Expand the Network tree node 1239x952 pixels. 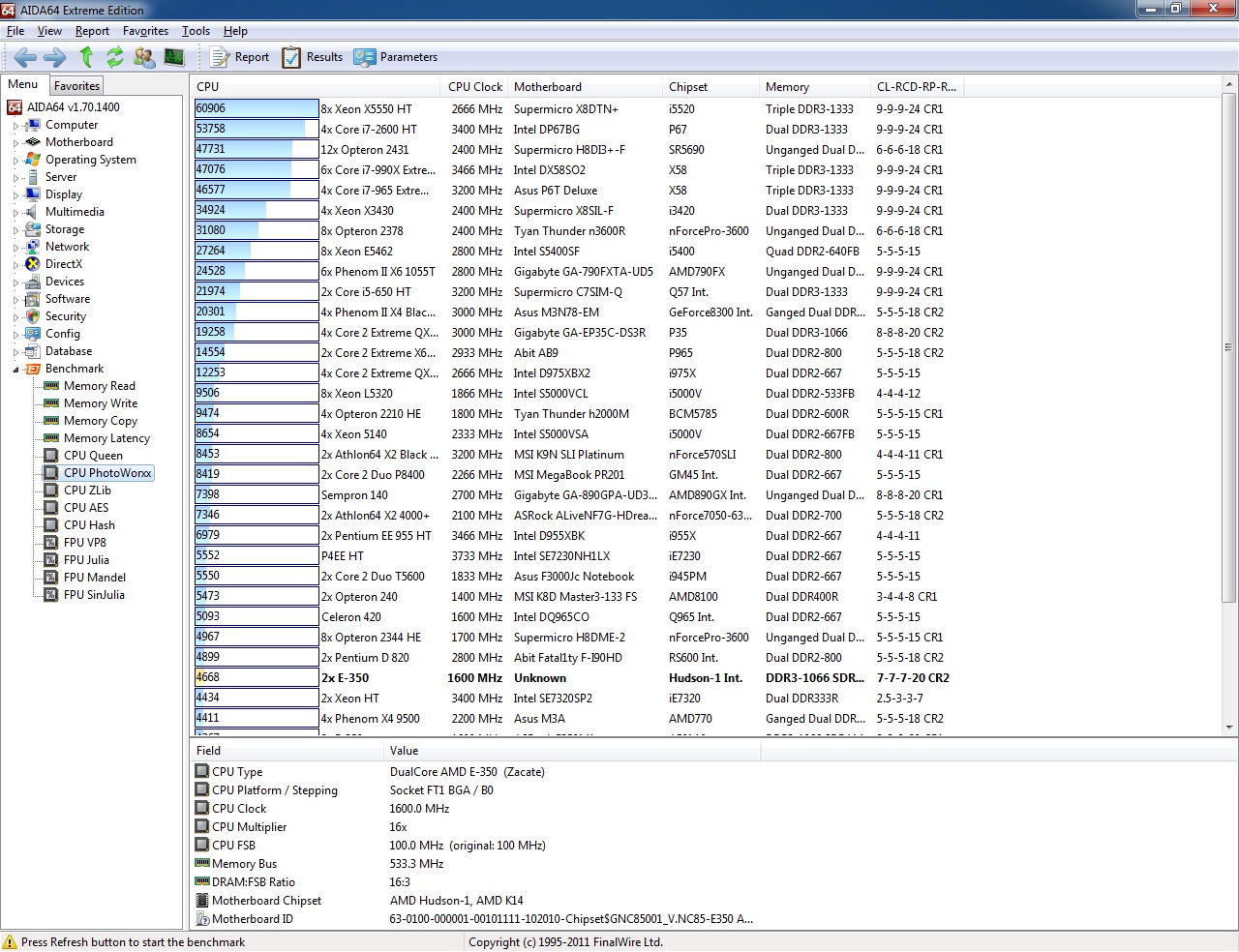15,248
